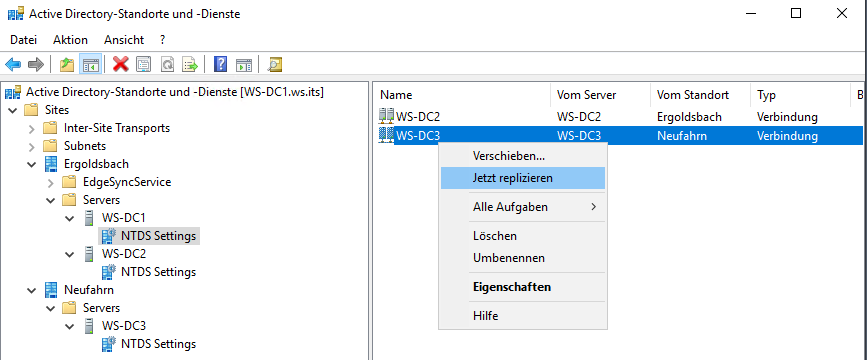This screenshot has height=360, width=867.
Task: Click the Export list toolbar icon
Action: click(190, 65)
